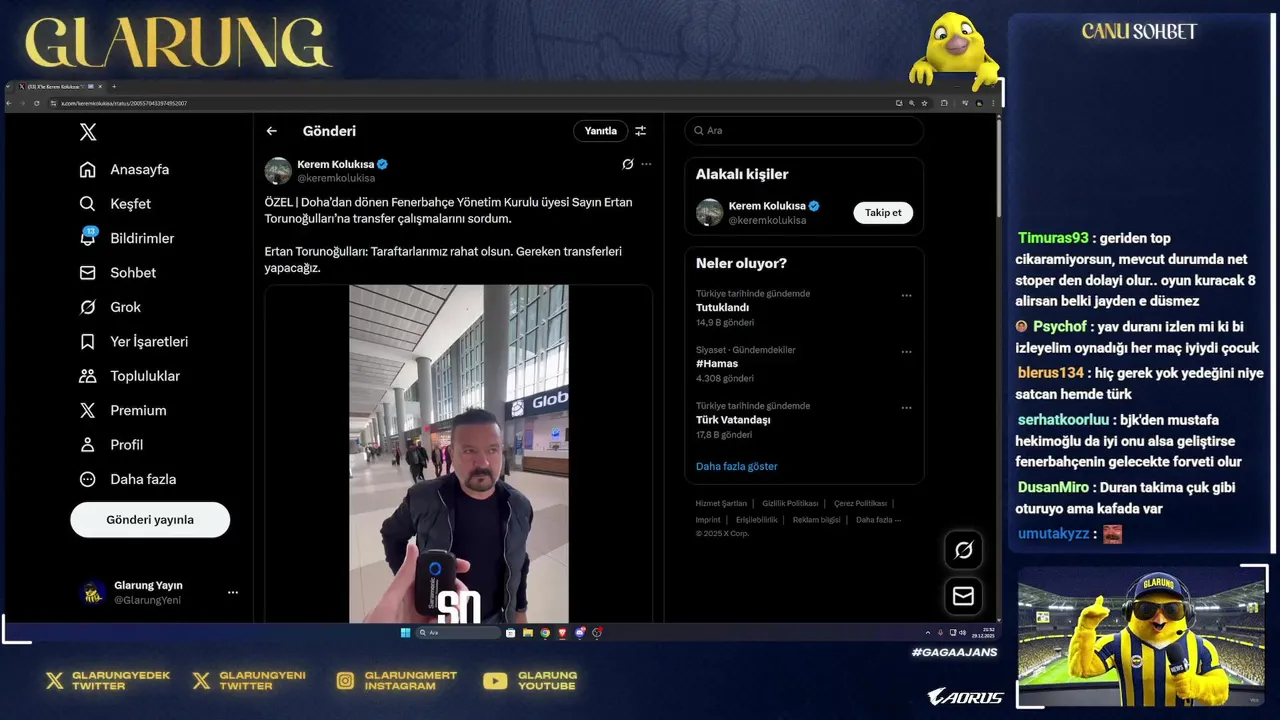Image resolution: width=1280 pixels, height=720 pixels.
Task: Open Hizmet Şartları footer link
Action: point(721,503)
